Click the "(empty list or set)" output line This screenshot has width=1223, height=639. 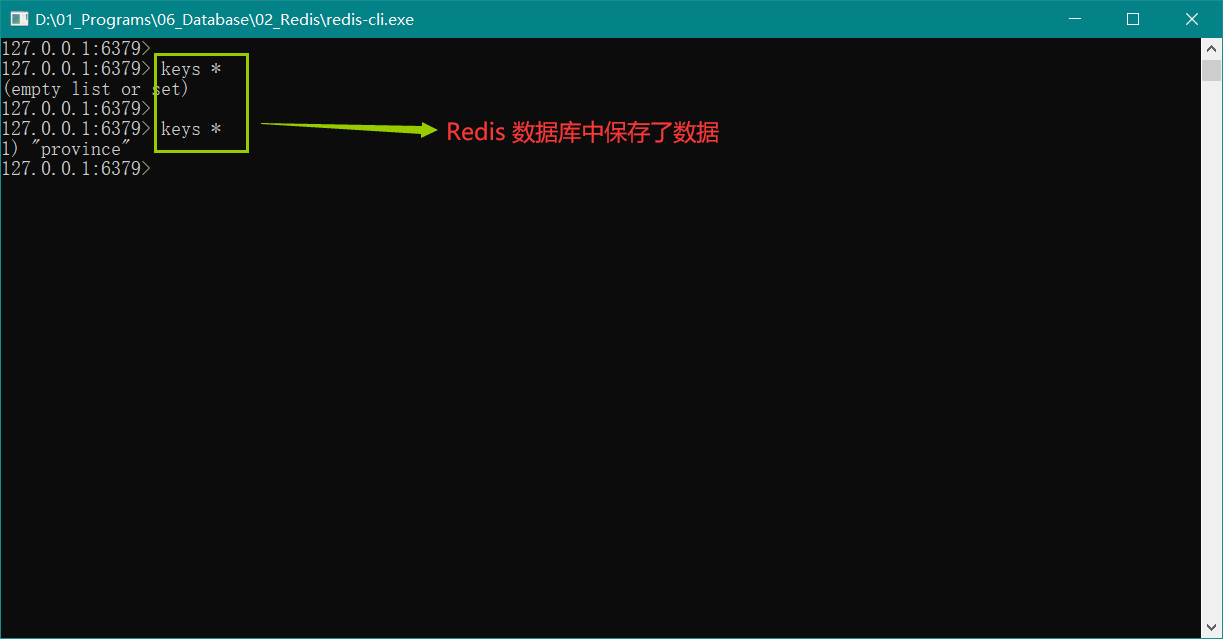[x=95, y=89]
